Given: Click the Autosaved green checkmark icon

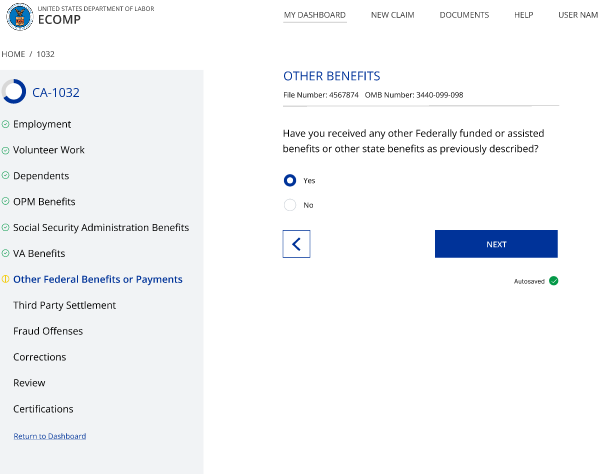Looking at the screenshot, I should pos(553,281).
